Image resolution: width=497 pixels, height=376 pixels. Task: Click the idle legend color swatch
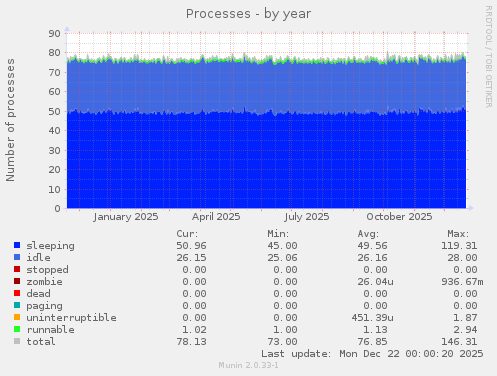point(17,257)
